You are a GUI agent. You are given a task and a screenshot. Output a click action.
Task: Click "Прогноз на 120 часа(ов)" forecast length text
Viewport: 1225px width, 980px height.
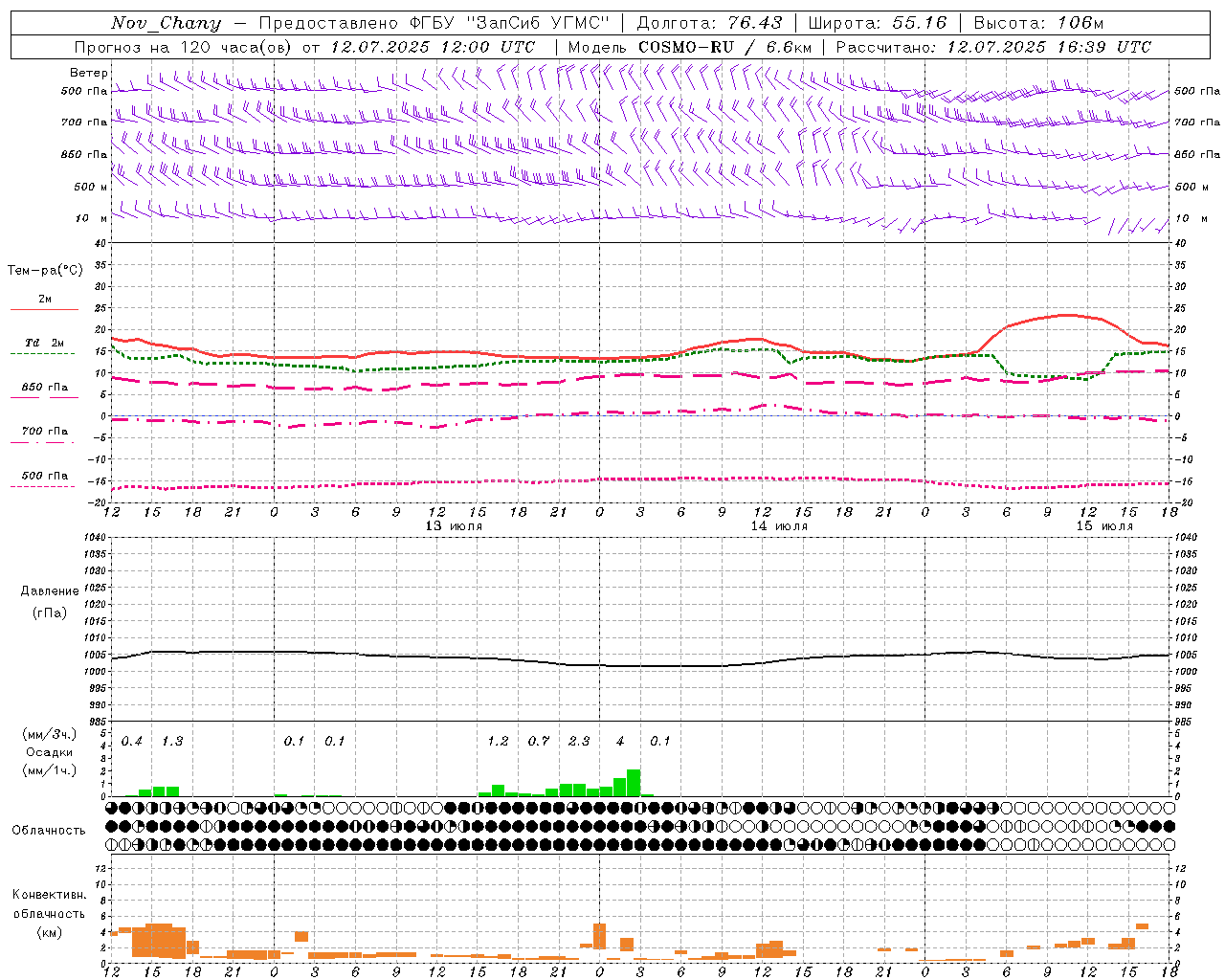tap(185, 47)
